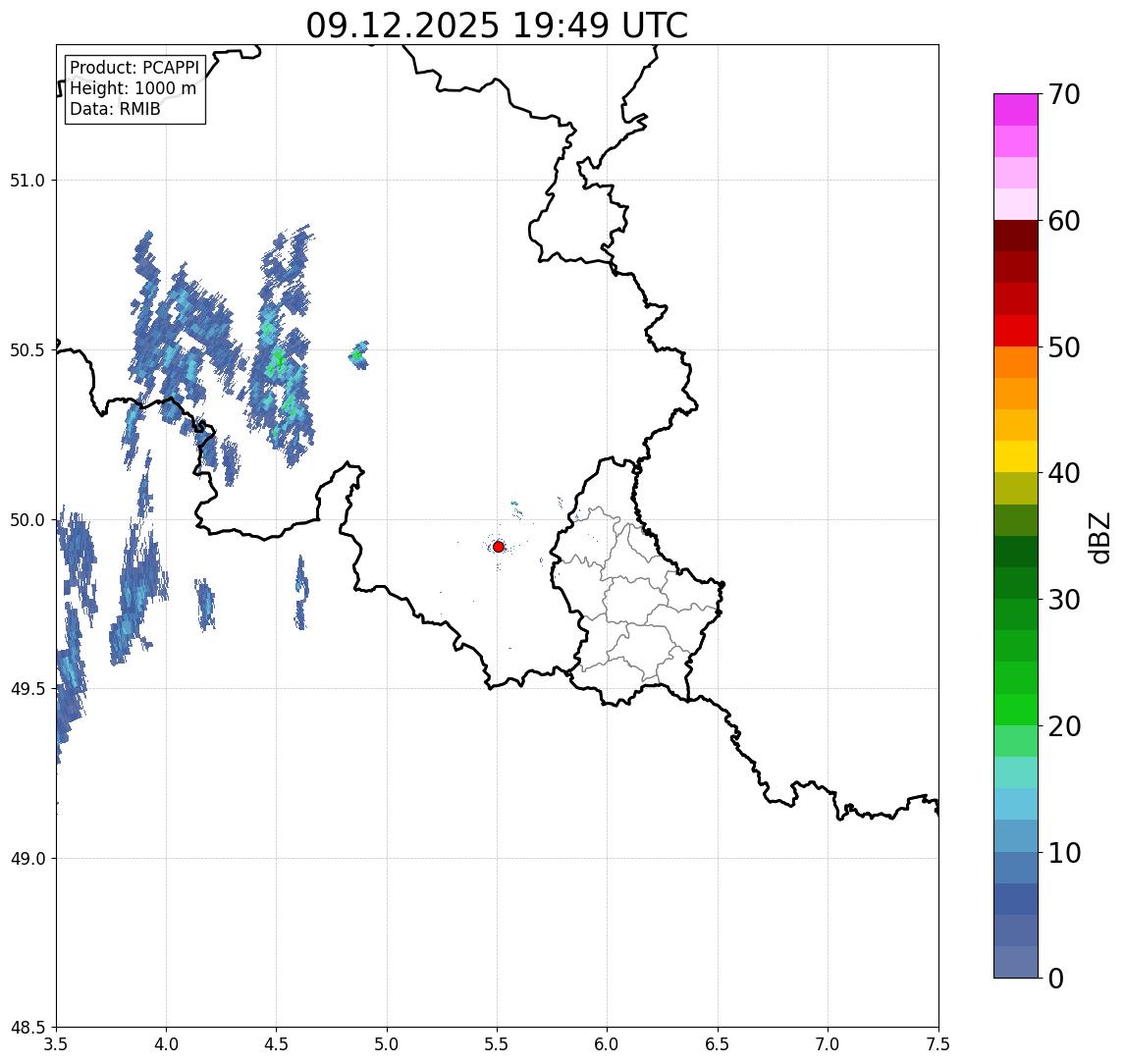Click the 70 value on the colorbar
1124x1064 pixels.
click(x=1064, y=94)
